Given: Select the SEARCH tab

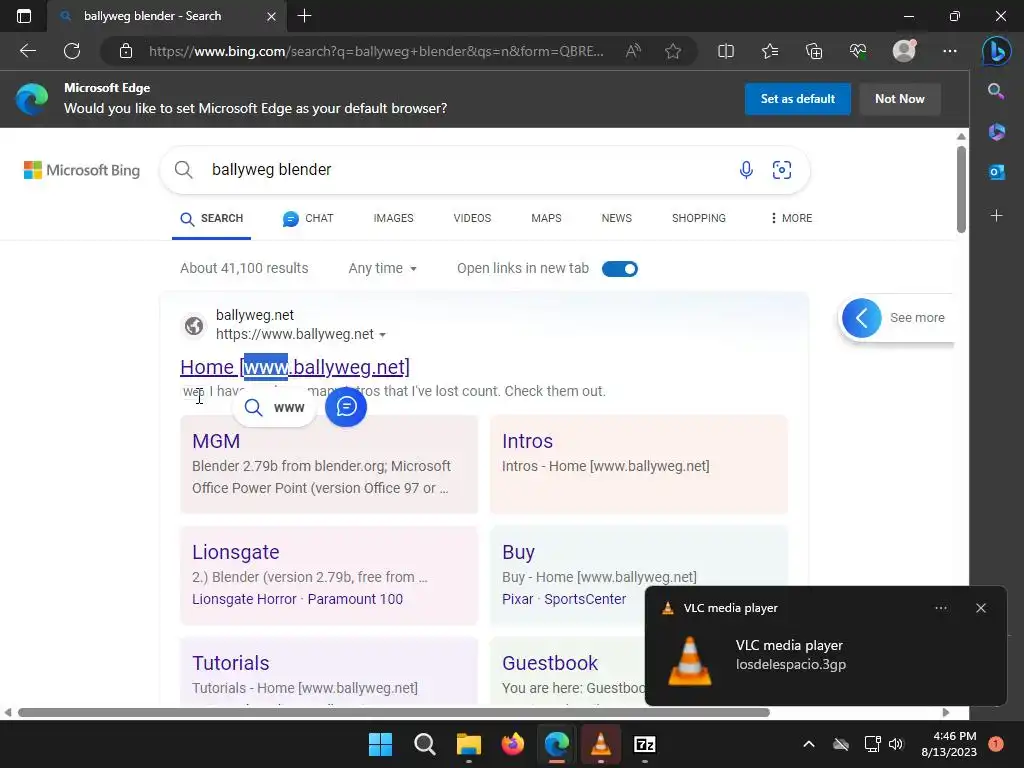Looking at the screenshot, I should click(x=212, y=218).
